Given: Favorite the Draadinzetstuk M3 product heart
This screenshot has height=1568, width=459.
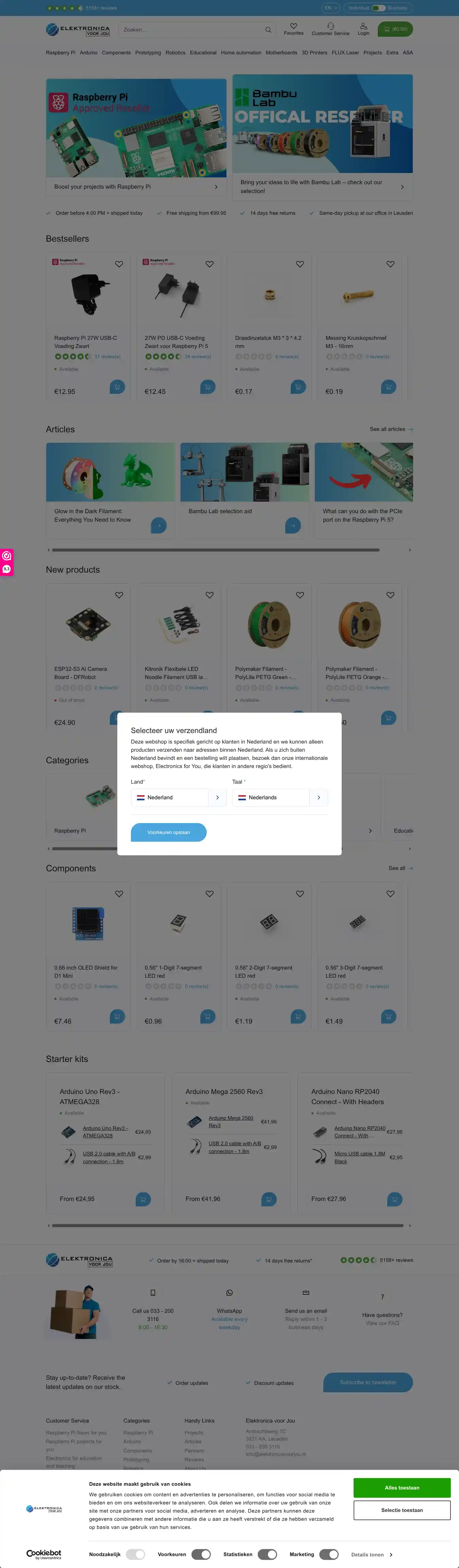Looking at the screenshot, I should tap(300, 264).
